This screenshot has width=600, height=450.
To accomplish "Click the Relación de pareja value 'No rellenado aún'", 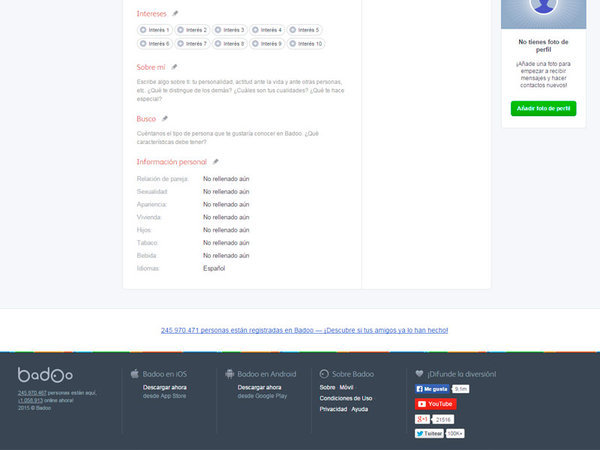I will point(226,179).
